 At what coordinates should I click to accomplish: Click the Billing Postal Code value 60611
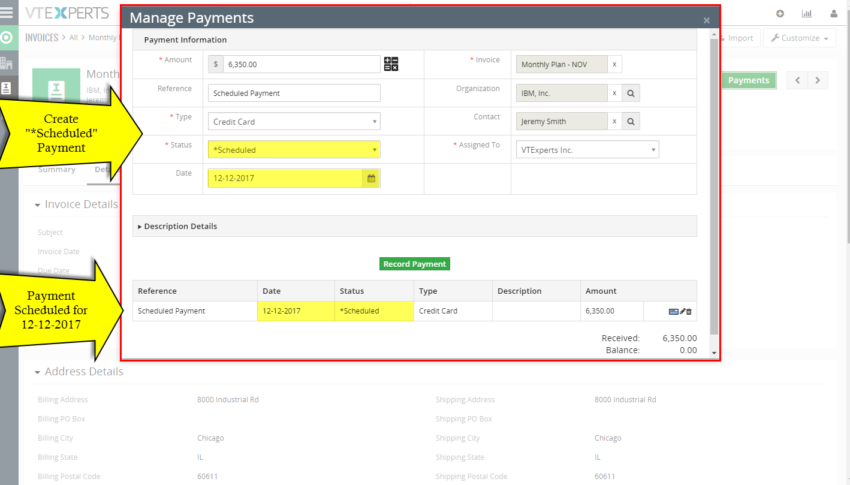[x=207, y=476]
